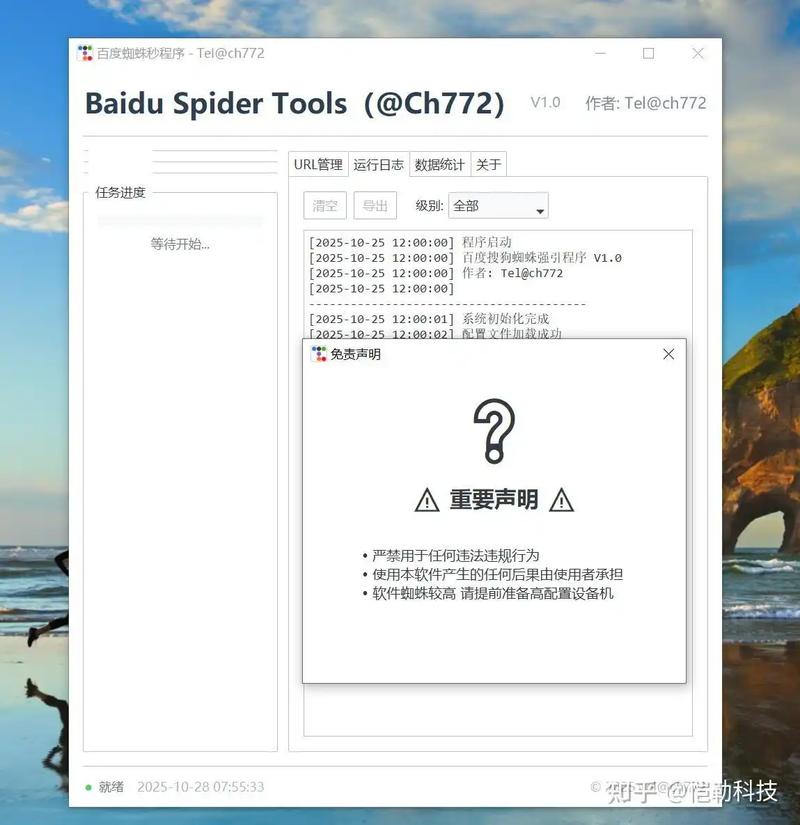This screenshot has width=800, height=825.
Task: Click the 就绪 status text
Action: (x=111, y=787)
